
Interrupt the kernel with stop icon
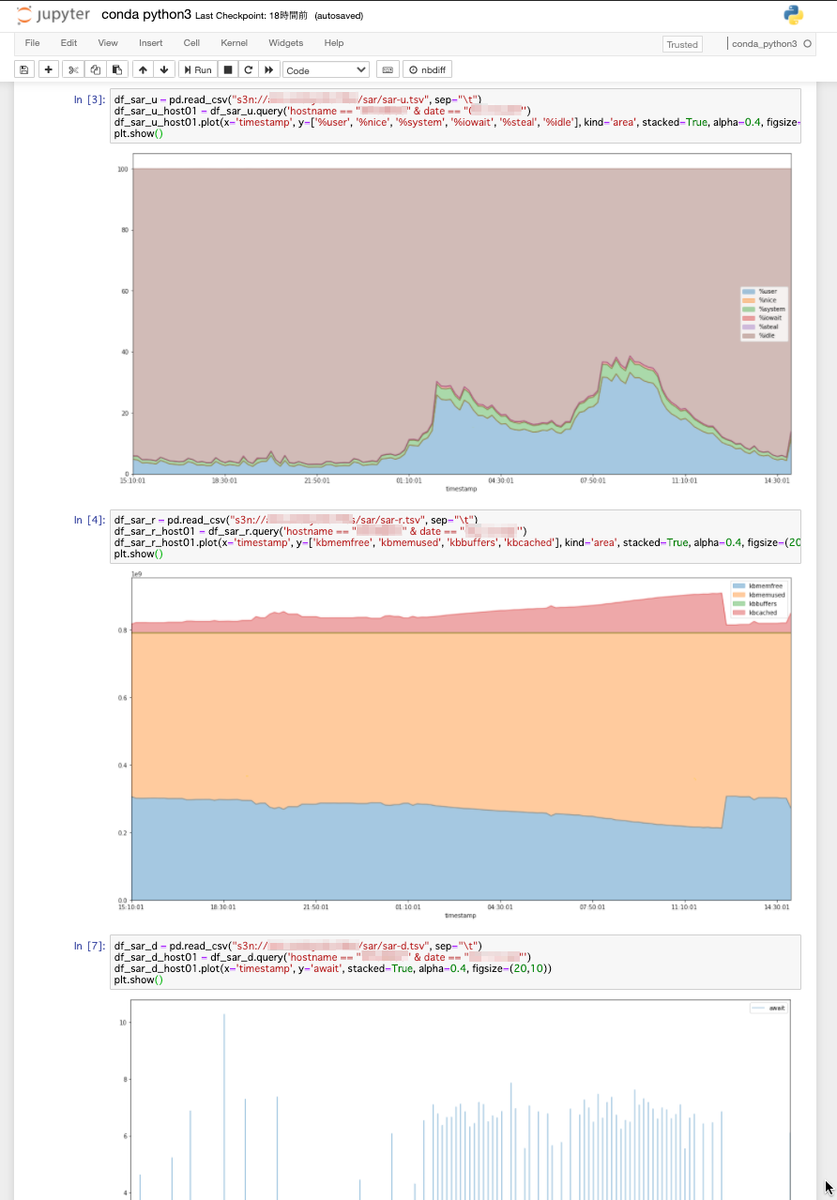228,70
